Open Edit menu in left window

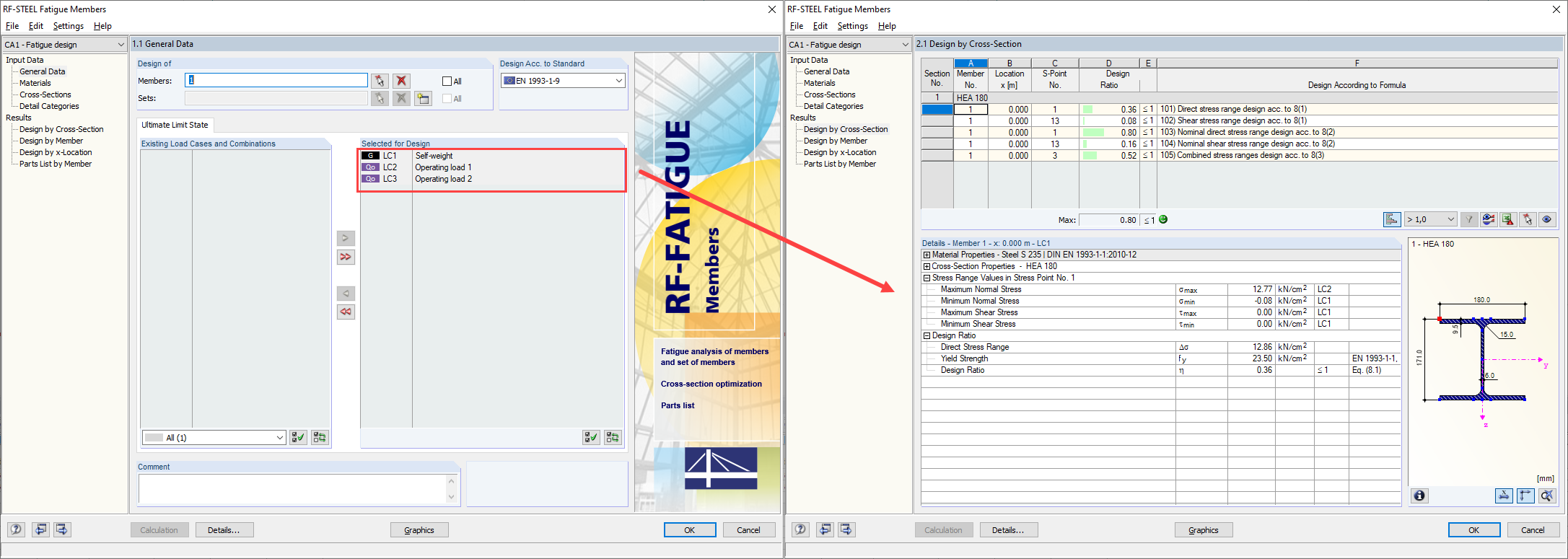pyautogui.click(x=36, y=26)
